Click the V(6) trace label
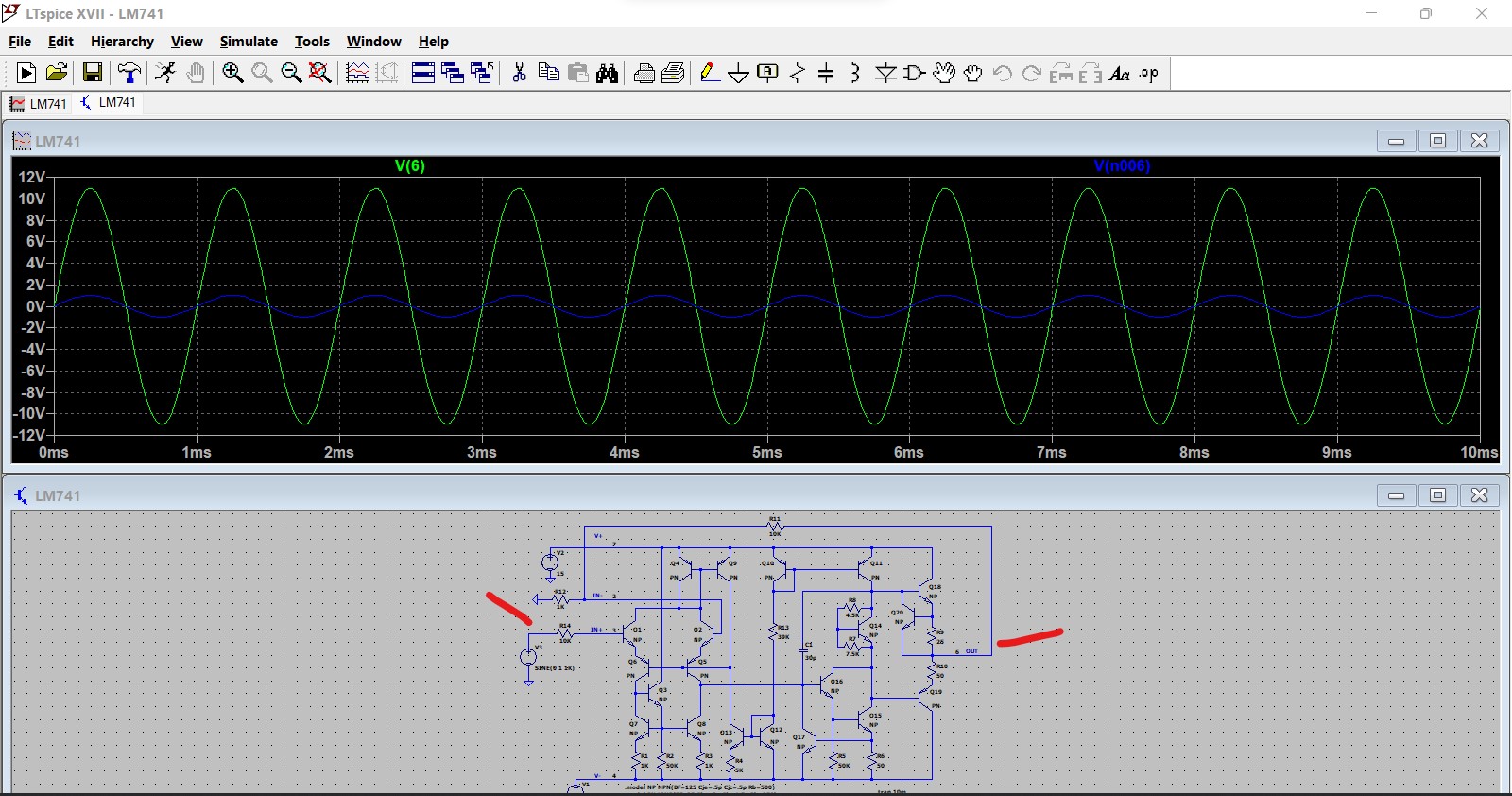This screenshot has width=1512, height=796. tap(409, 165)
